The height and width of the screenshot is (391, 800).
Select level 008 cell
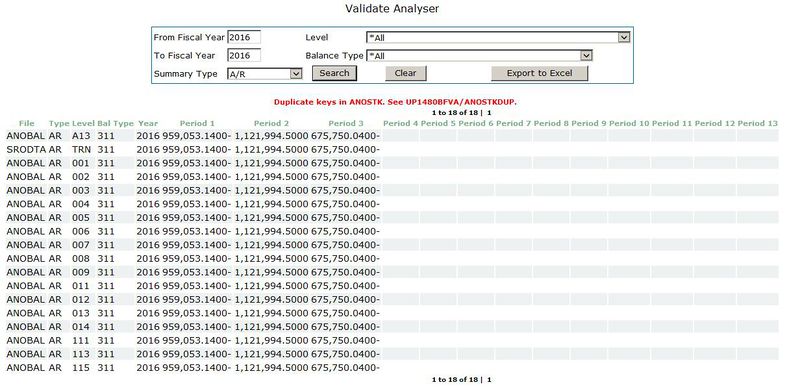81,258
